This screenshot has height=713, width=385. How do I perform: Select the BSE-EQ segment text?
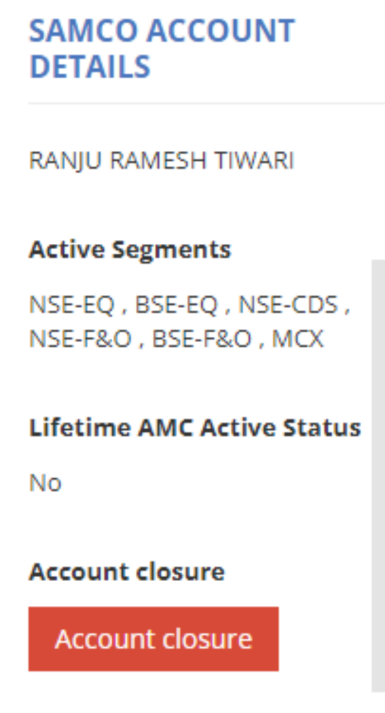pos(176,304)
